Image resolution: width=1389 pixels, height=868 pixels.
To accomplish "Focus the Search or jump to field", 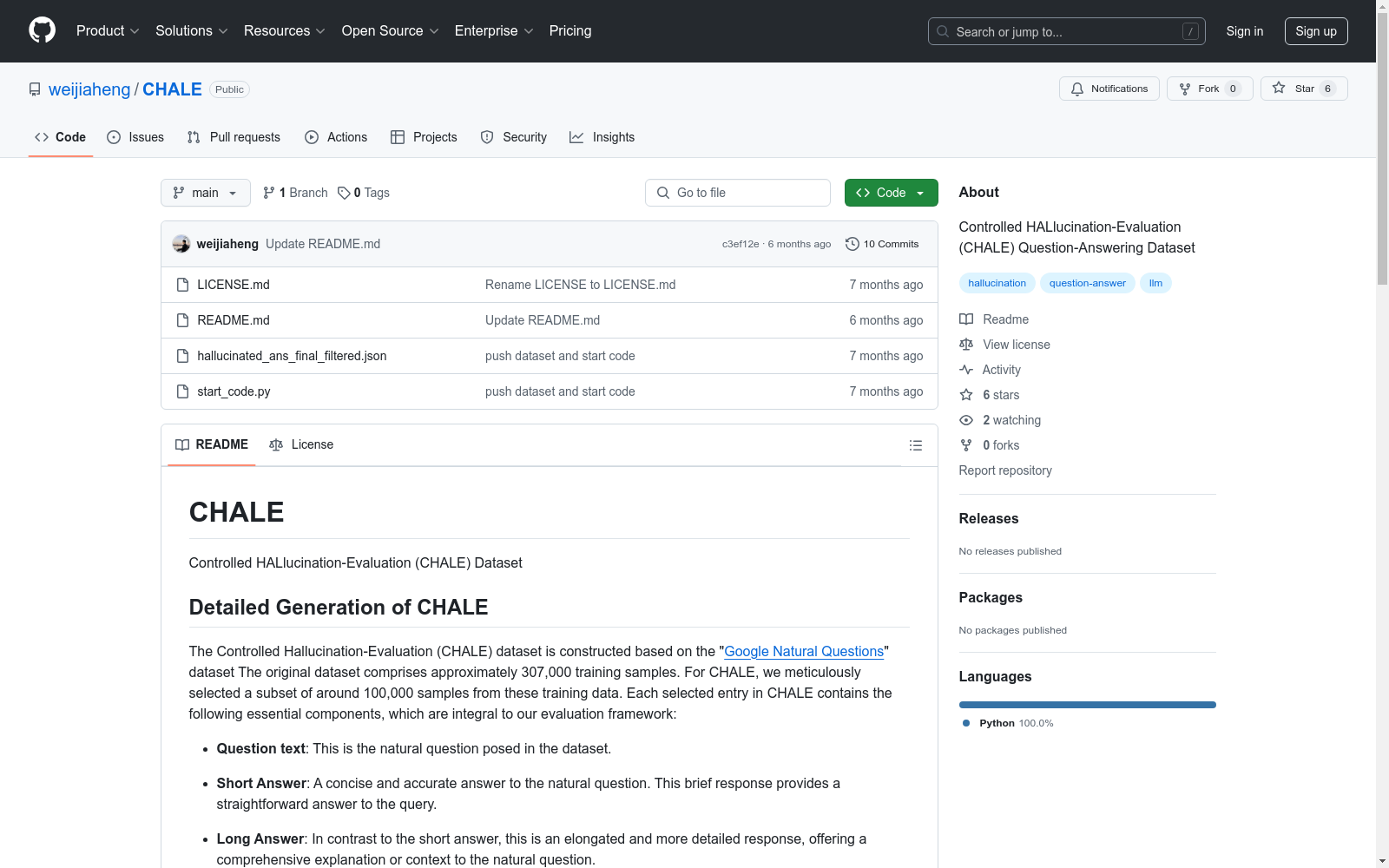I will coord(1067,31).
